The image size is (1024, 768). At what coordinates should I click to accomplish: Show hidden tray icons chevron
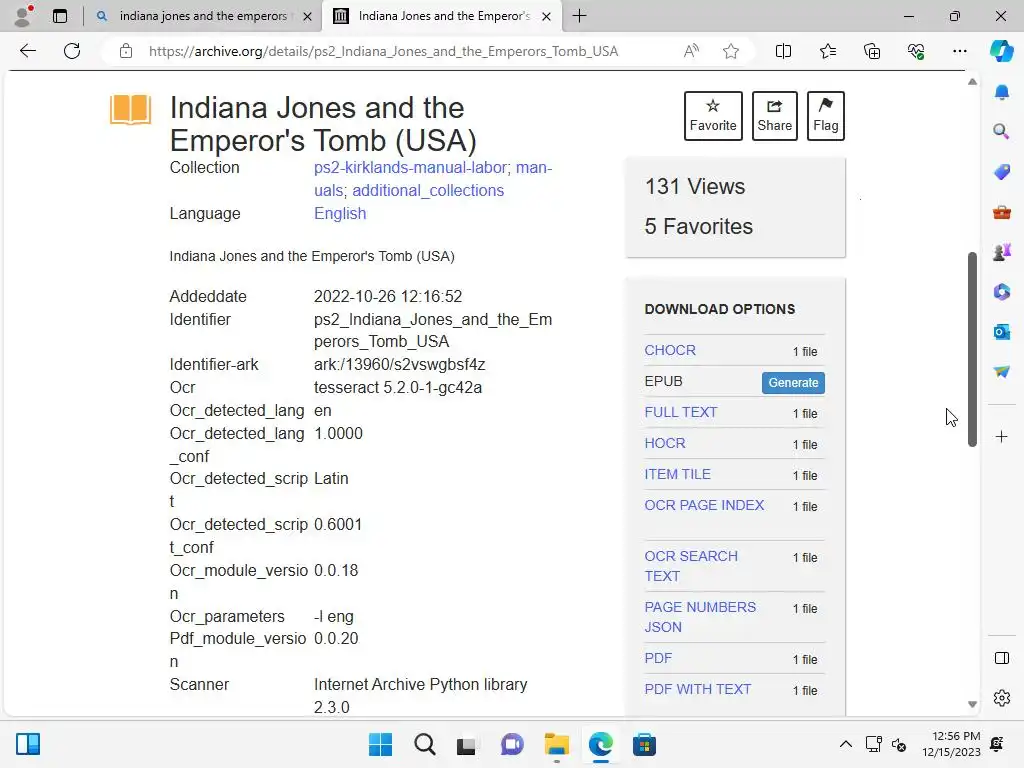(x=845, y=744)
